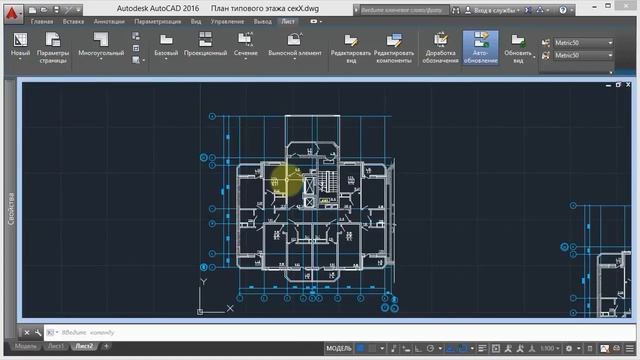
Task: Click the Autodesk Exchange X icon
Action: [x=529, y=10]
